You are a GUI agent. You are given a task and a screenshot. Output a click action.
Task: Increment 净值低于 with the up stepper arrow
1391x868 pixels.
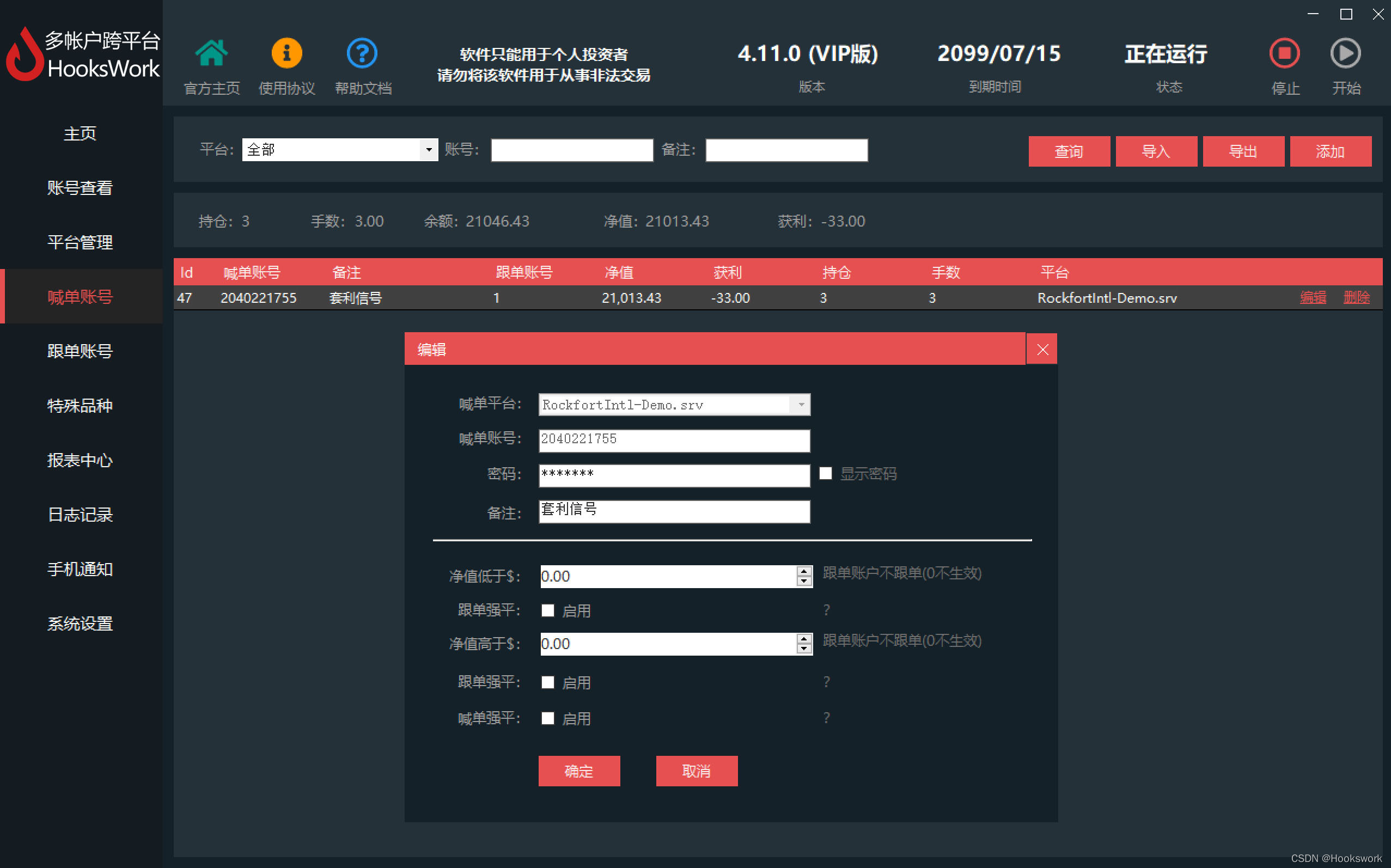tap(803, 572)
